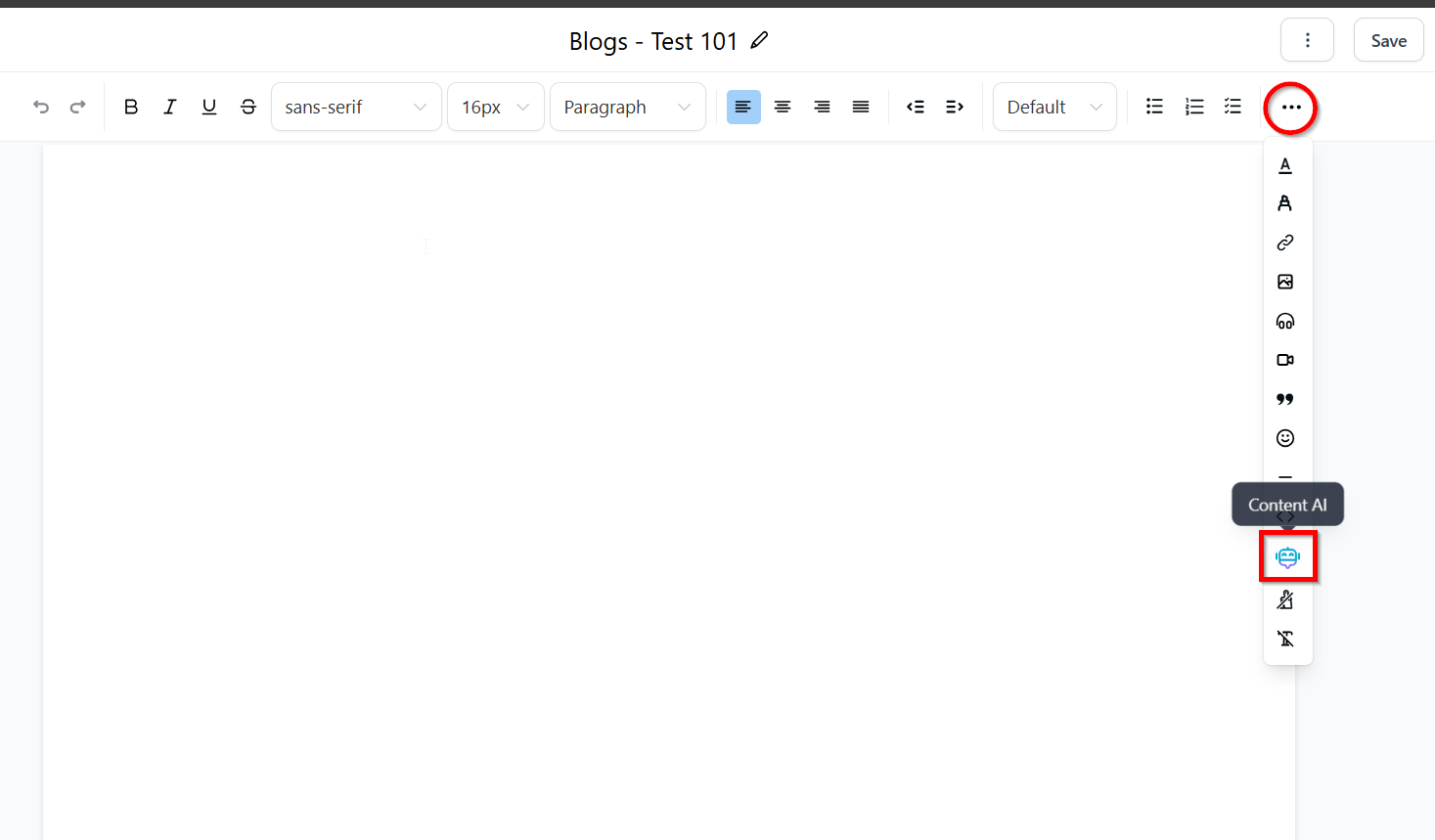Viewport: 1435px width, 840px height.
Task: Insert a numbered list
Action: pyautogui.click(x=1193, y=107)
